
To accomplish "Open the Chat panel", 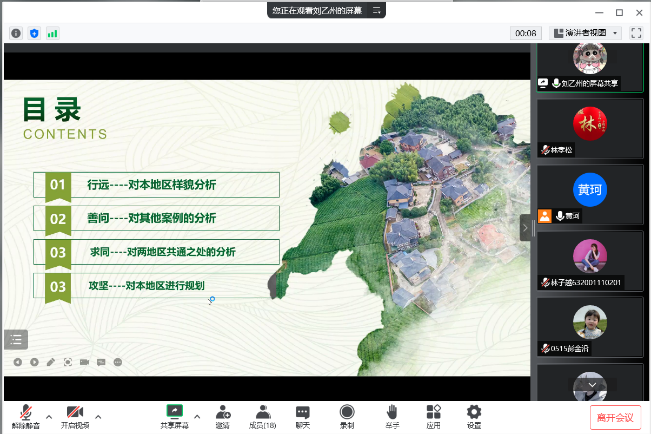I will [302, 411].
